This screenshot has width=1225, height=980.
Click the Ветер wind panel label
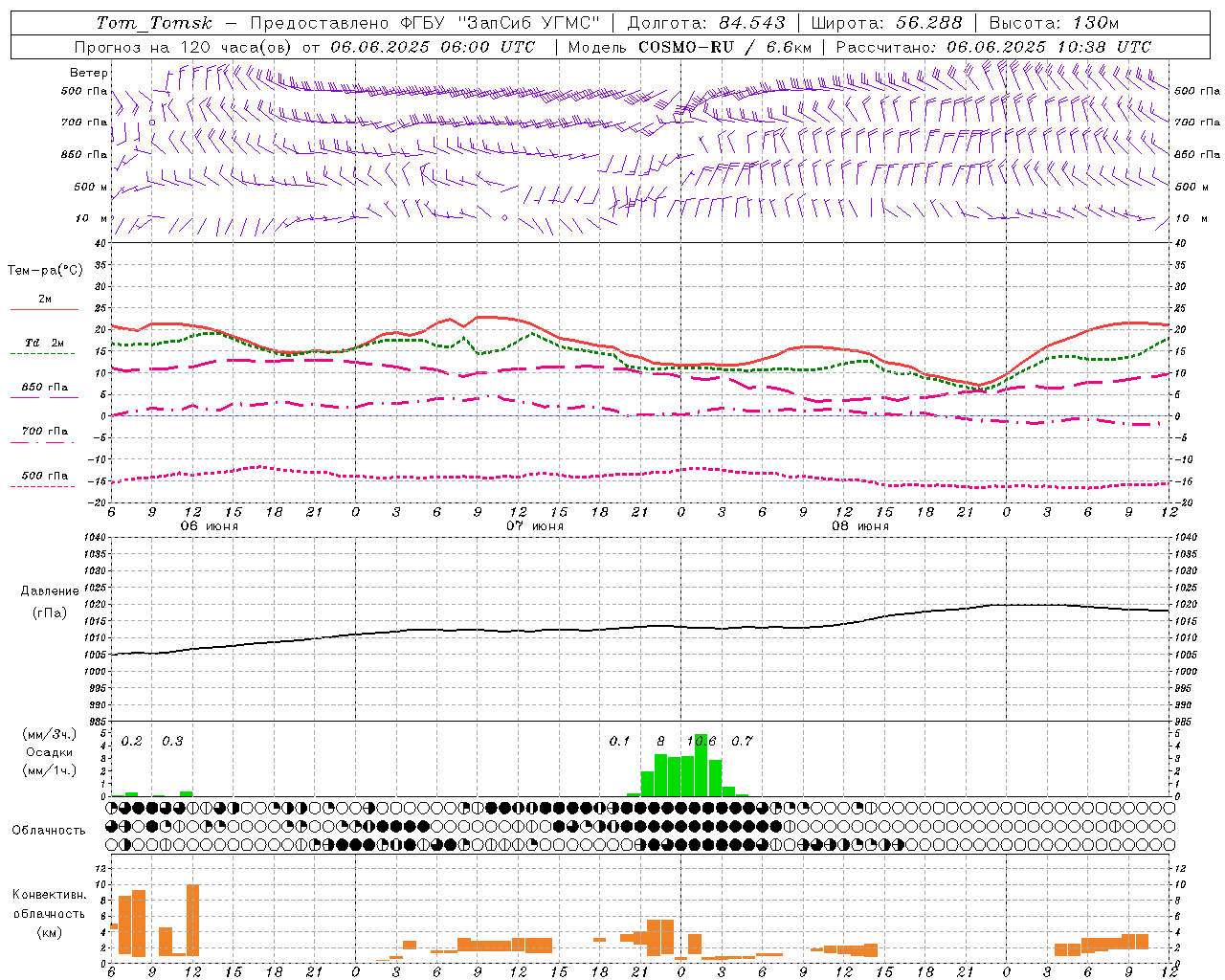[89, 73]
